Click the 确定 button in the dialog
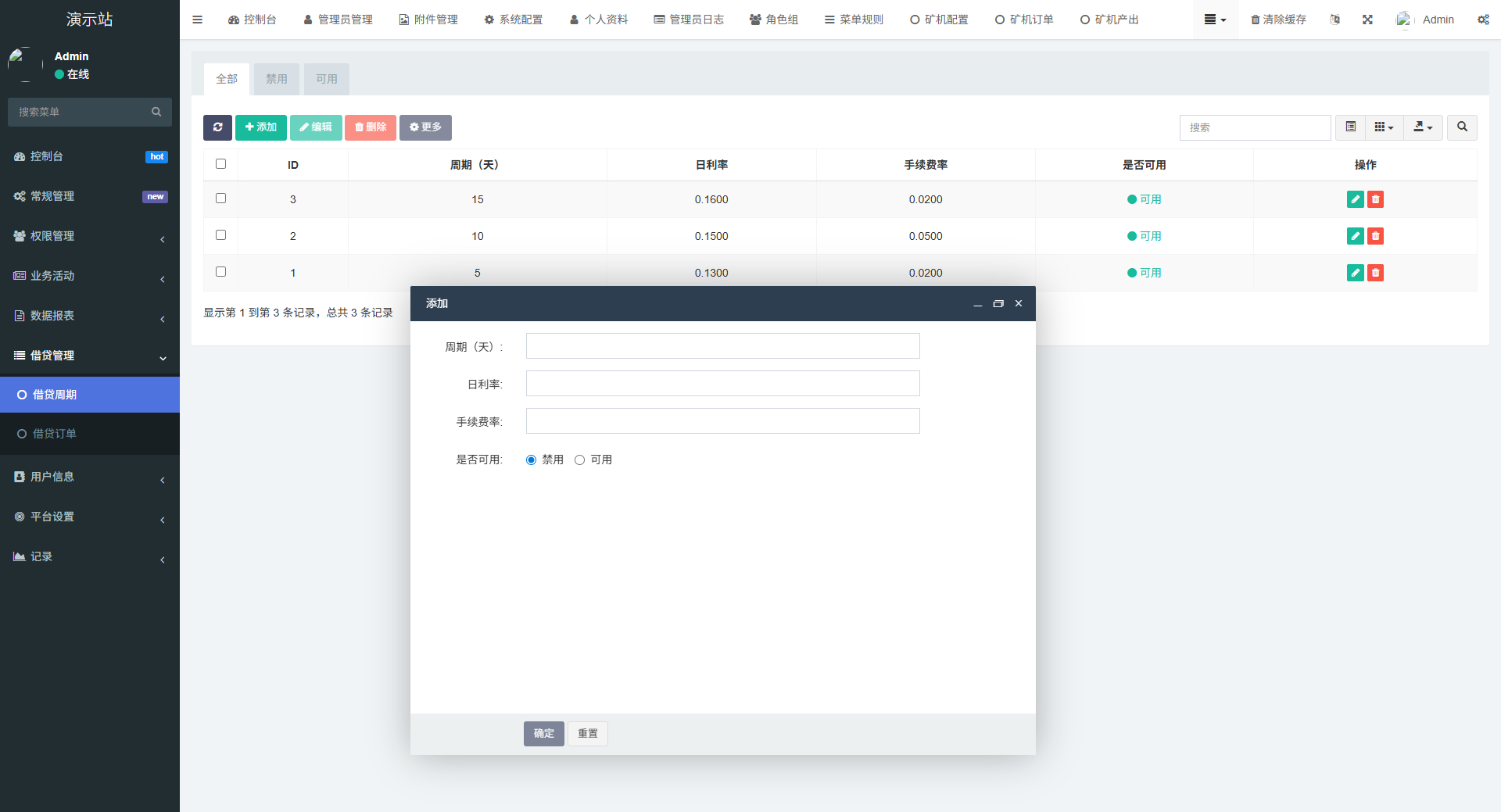Image resolution: width=1501 pixels, height=812 pixels. coord(543,733)
